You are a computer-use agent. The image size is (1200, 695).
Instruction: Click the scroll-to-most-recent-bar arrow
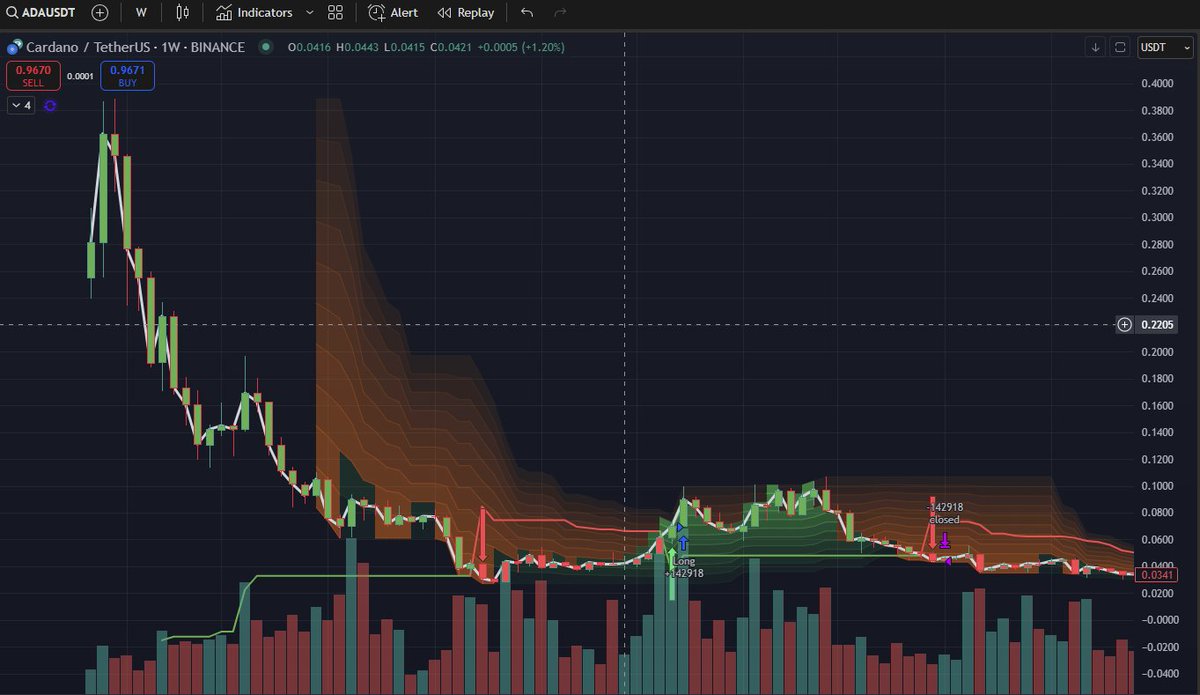click(1094, 47)
